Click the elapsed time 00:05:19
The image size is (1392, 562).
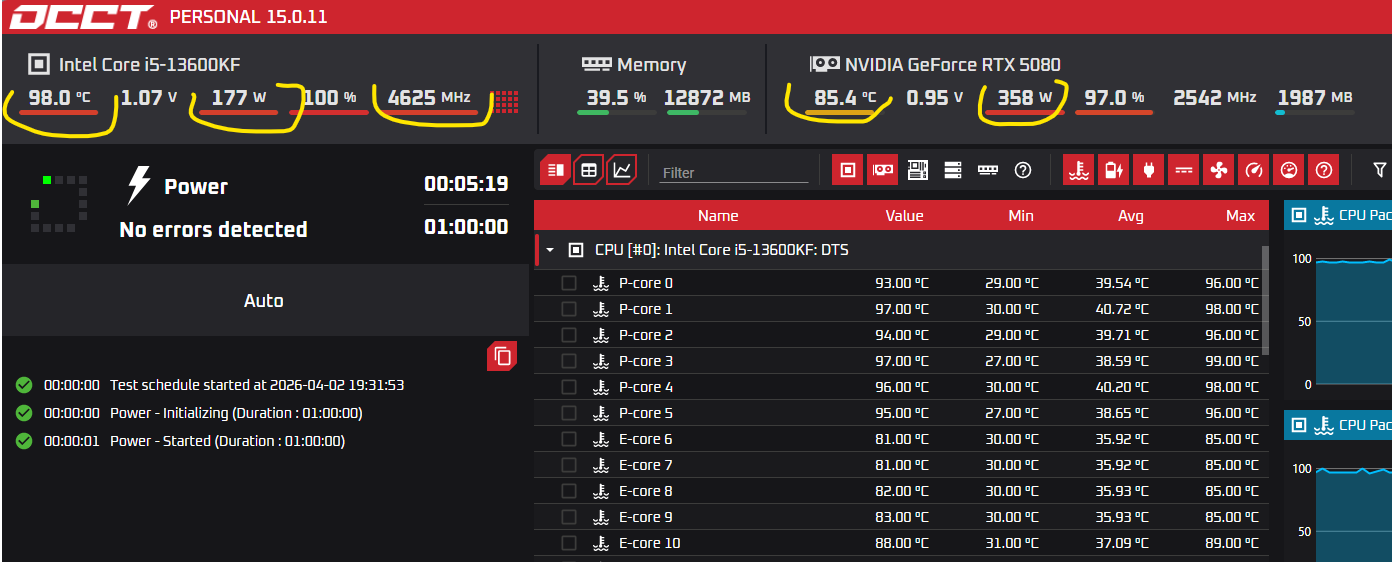click(x=466, y=184)
